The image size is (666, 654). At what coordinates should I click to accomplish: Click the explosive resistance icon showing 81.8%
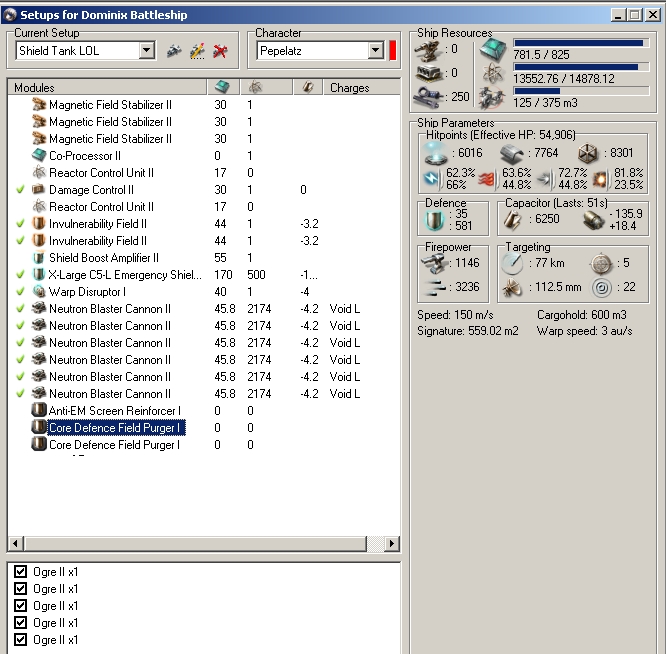pos(601,180)
